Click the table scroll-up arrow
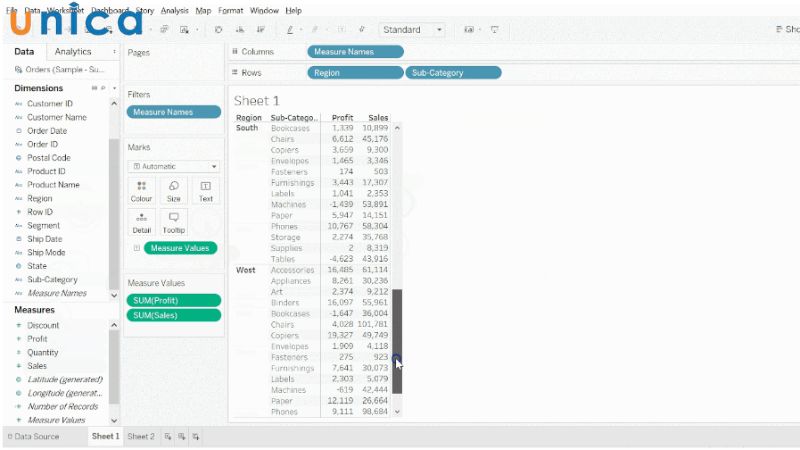This screenshot has width=800, height=450. [397, 128]
